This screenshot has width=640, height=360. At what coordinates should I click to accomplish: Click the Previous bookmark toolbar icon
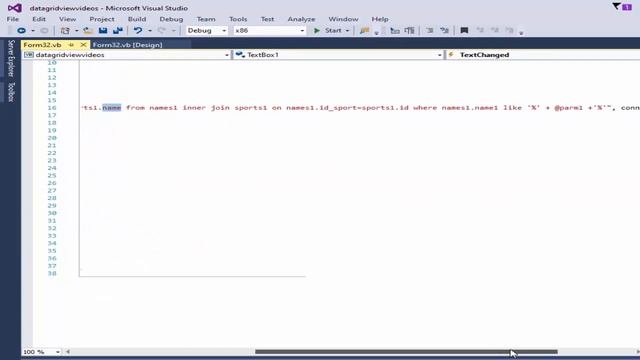tap(480, 31)
